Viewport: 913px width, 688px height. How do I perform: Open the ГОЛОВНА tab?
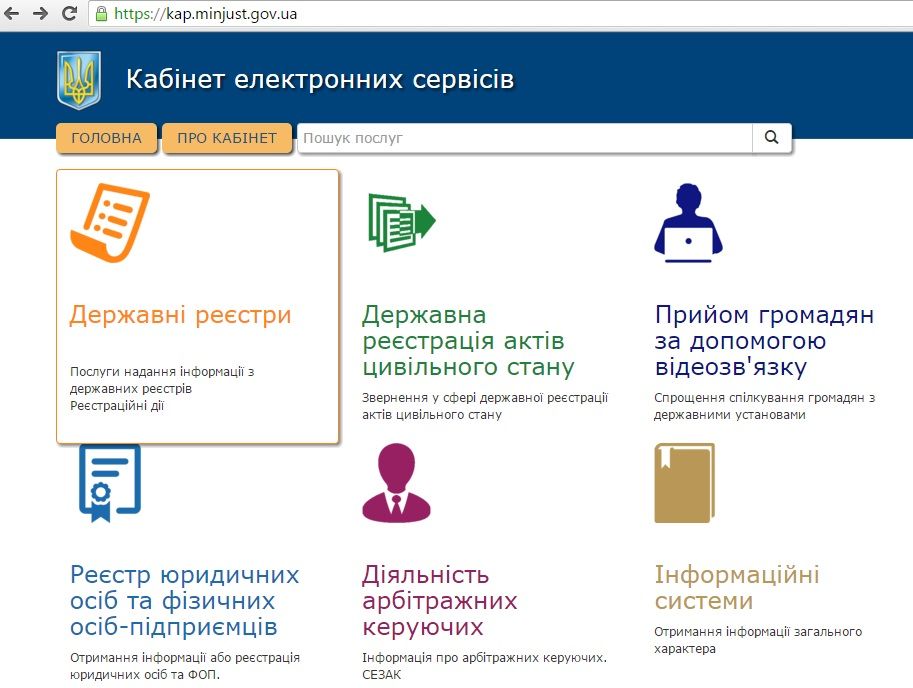[107, 138]
